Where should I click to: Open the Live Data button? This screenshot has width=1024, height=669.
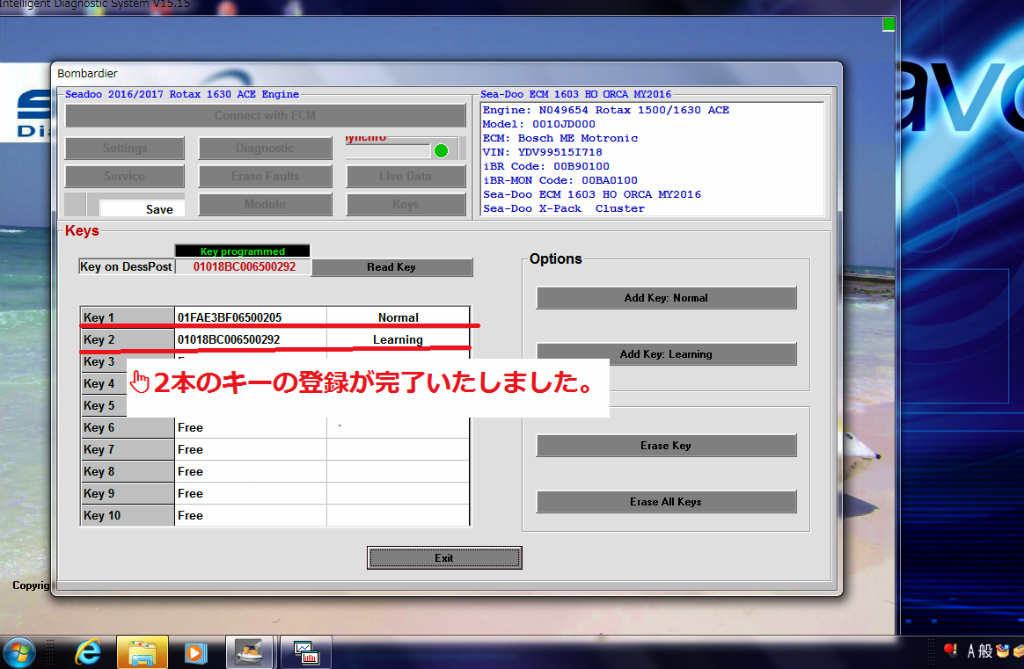(406, 176)
